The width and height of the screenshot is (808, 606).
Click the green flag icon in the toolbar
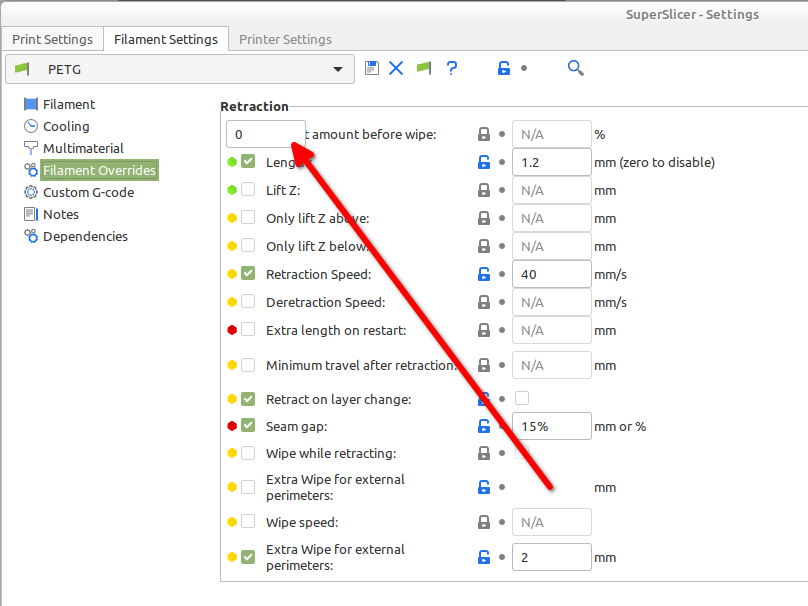point(423,67)
